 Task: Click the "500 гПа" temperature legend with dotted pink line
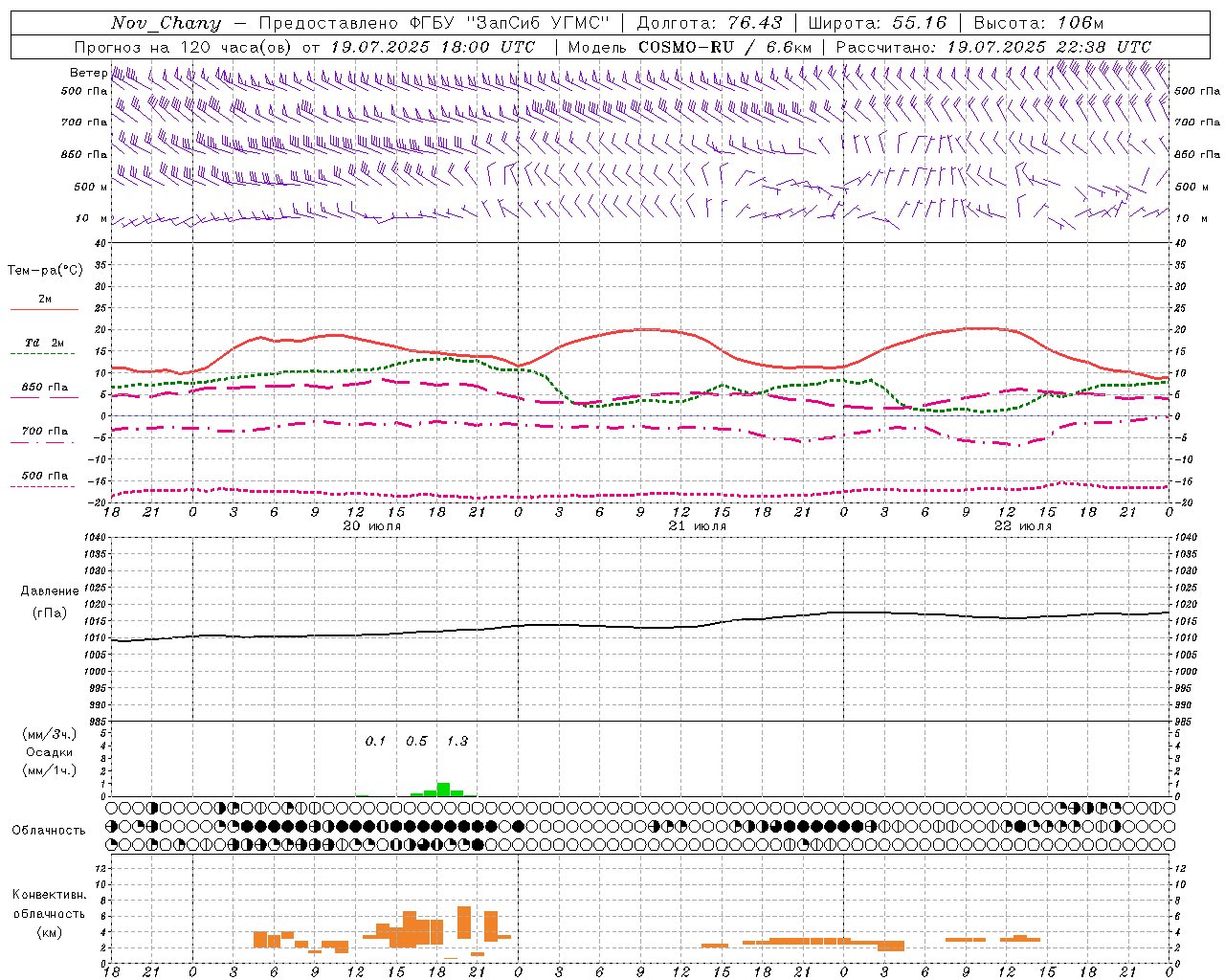click(45, 475)
